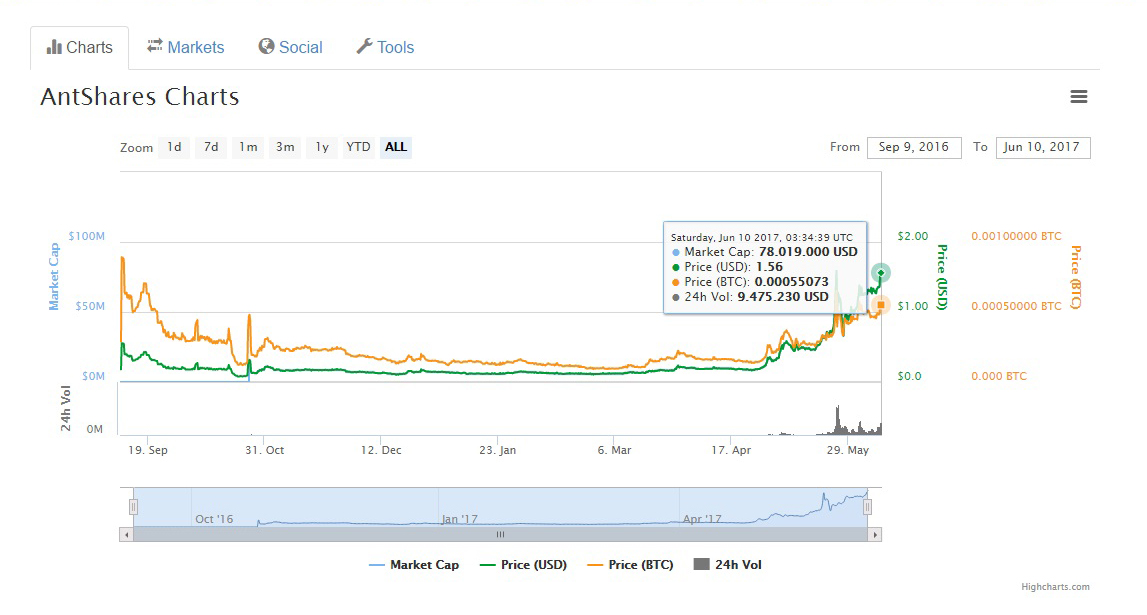The image size is (1147, 615).
Task: Click the Jan '17 navigator label
Action: click(459, 519)
